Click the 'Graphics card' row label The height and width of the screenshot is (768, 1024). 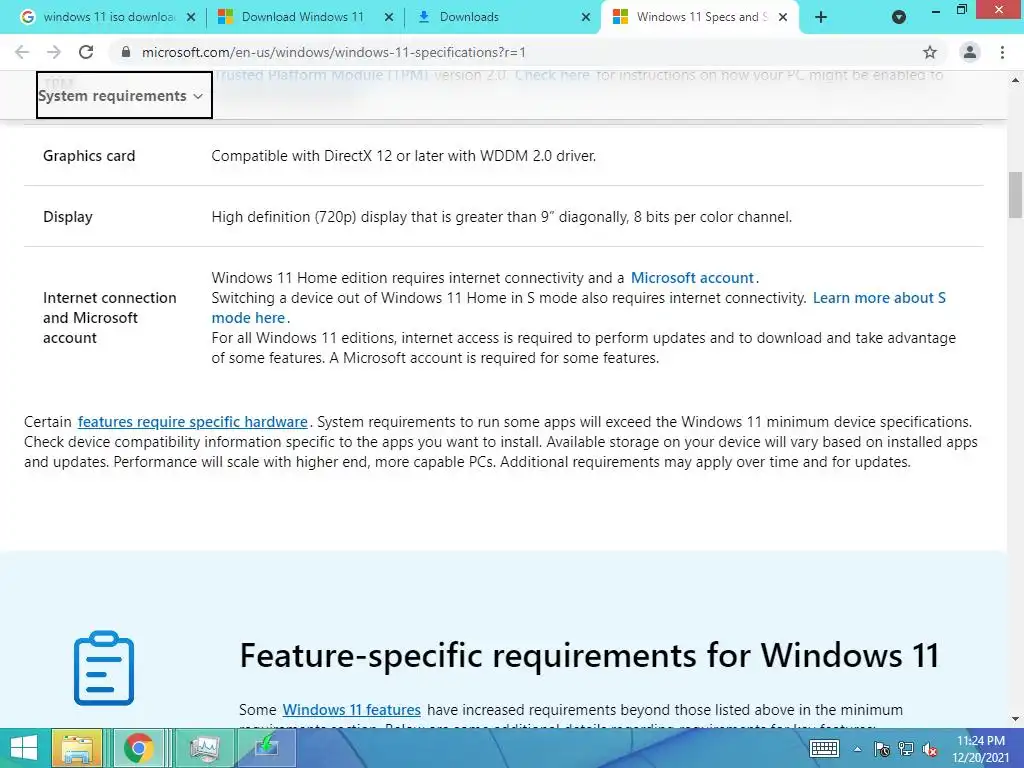89,156
